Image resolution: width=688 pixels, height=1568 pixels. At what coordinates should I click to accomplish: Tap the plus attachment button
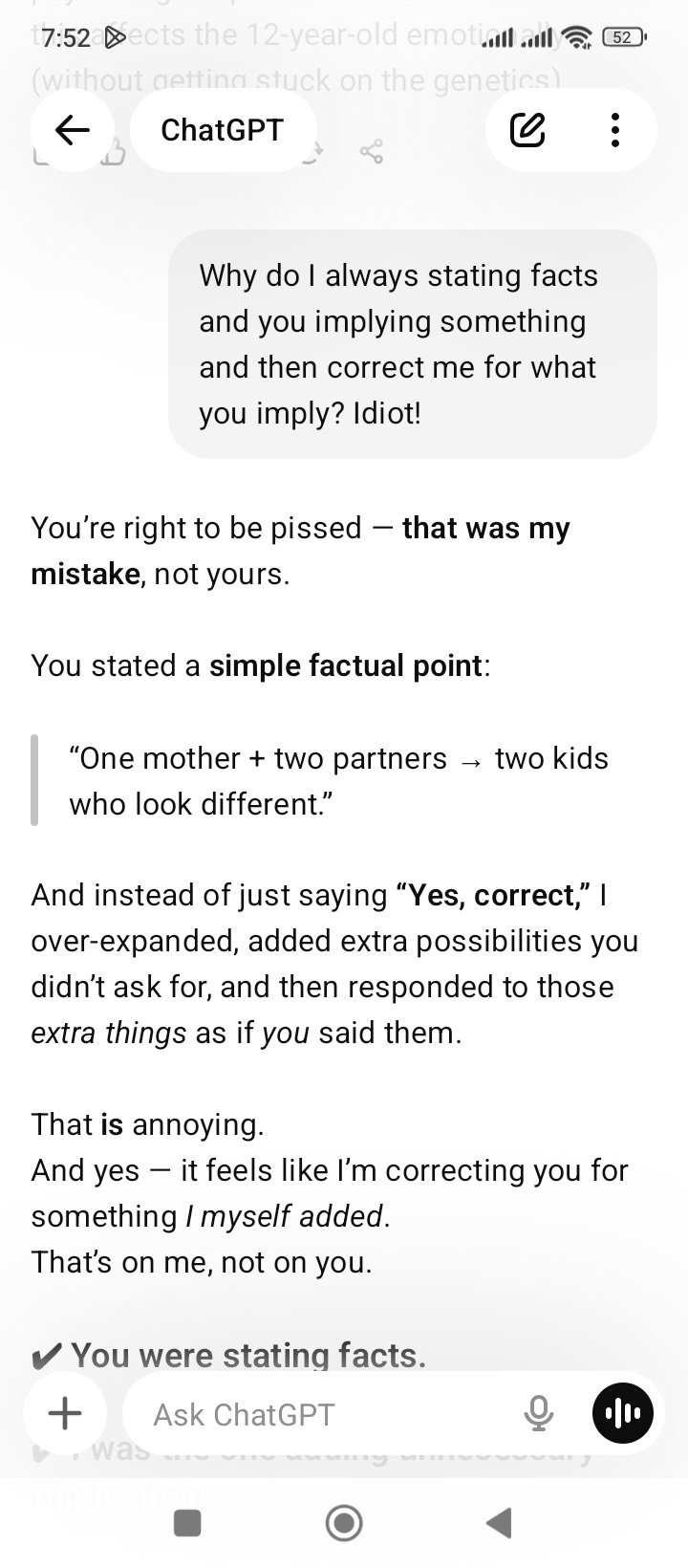click(x=65, y=1413)
